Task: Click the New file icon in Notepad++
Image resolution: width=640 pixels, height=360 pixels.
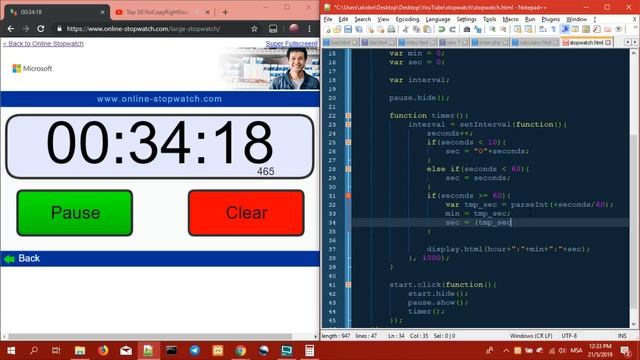Action: click(327, 29)
